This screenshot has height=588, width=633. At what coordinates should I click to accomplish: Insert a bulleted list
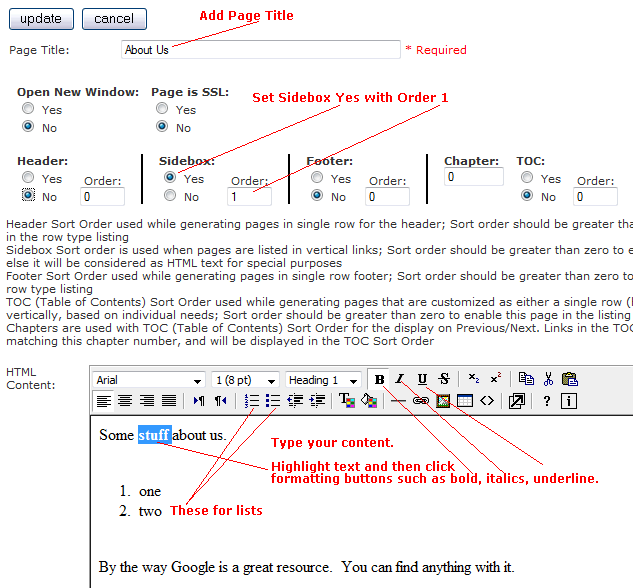tap(273, 401)
